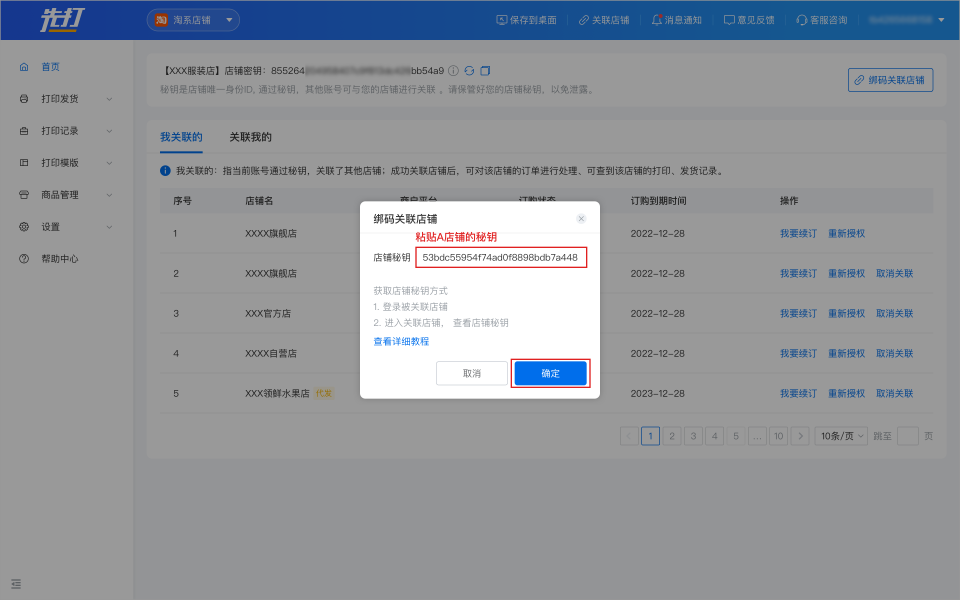Click 客服咨询 headset icon
The height and width of the screenshot is (600, 960).
801,20
